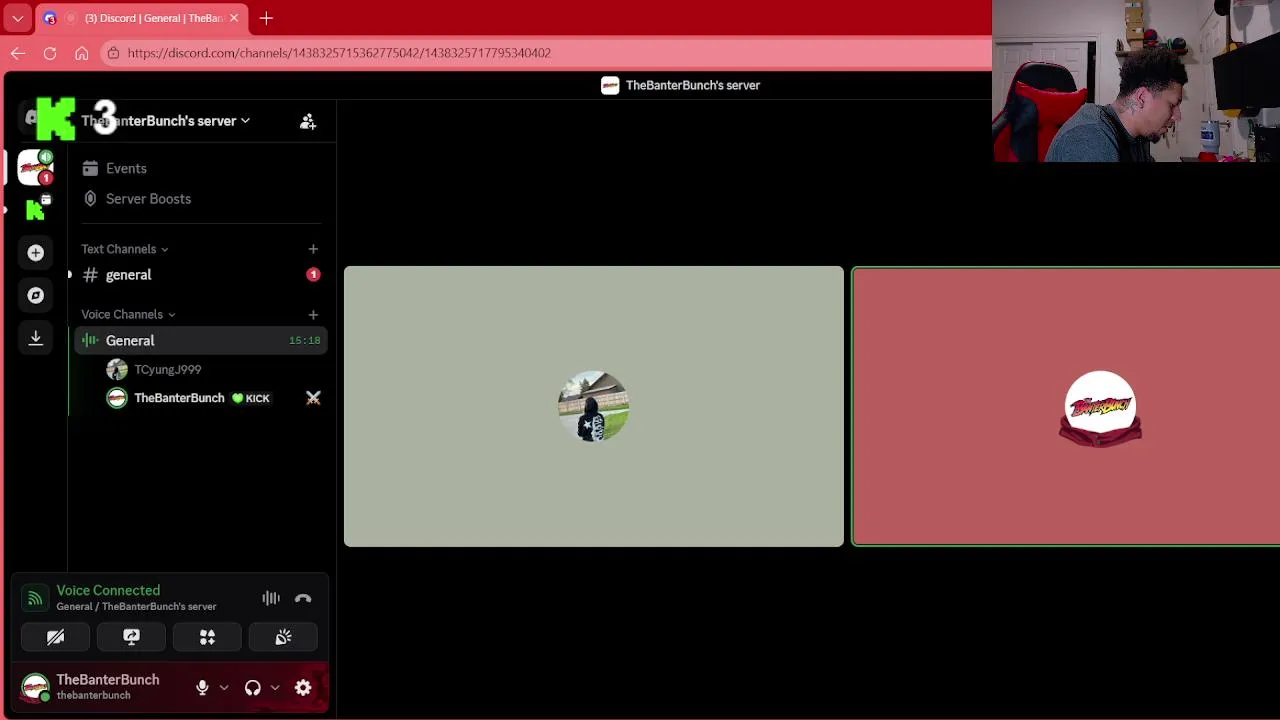Open TheBanterBunch's server dropdown menu
The height and width of the screenshot is (720, 1280).
click(165, 121)
